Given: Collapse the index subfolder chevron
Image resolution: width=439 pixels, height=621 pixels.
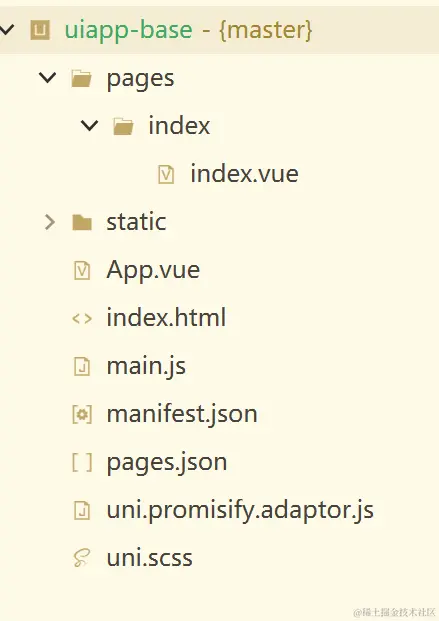Looking at the screenshot, I should click(x=89, y=126).
